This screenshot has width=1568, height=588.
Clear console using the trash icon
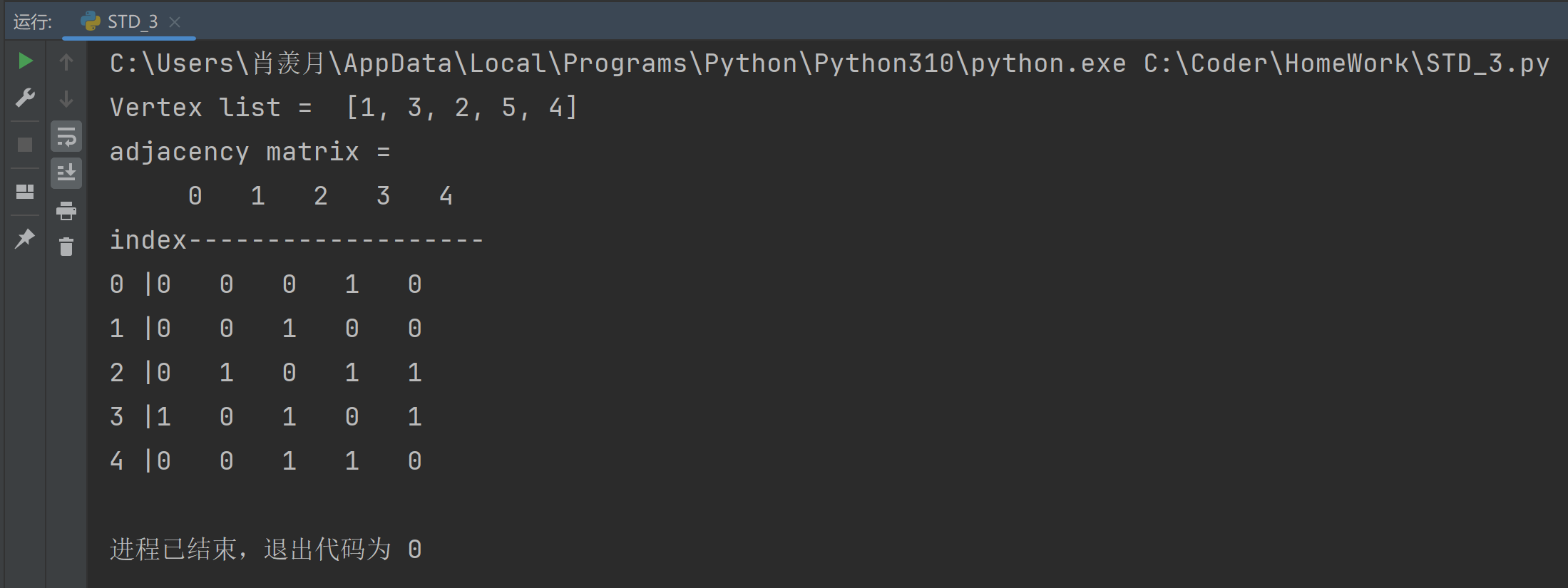pos(66,247)
